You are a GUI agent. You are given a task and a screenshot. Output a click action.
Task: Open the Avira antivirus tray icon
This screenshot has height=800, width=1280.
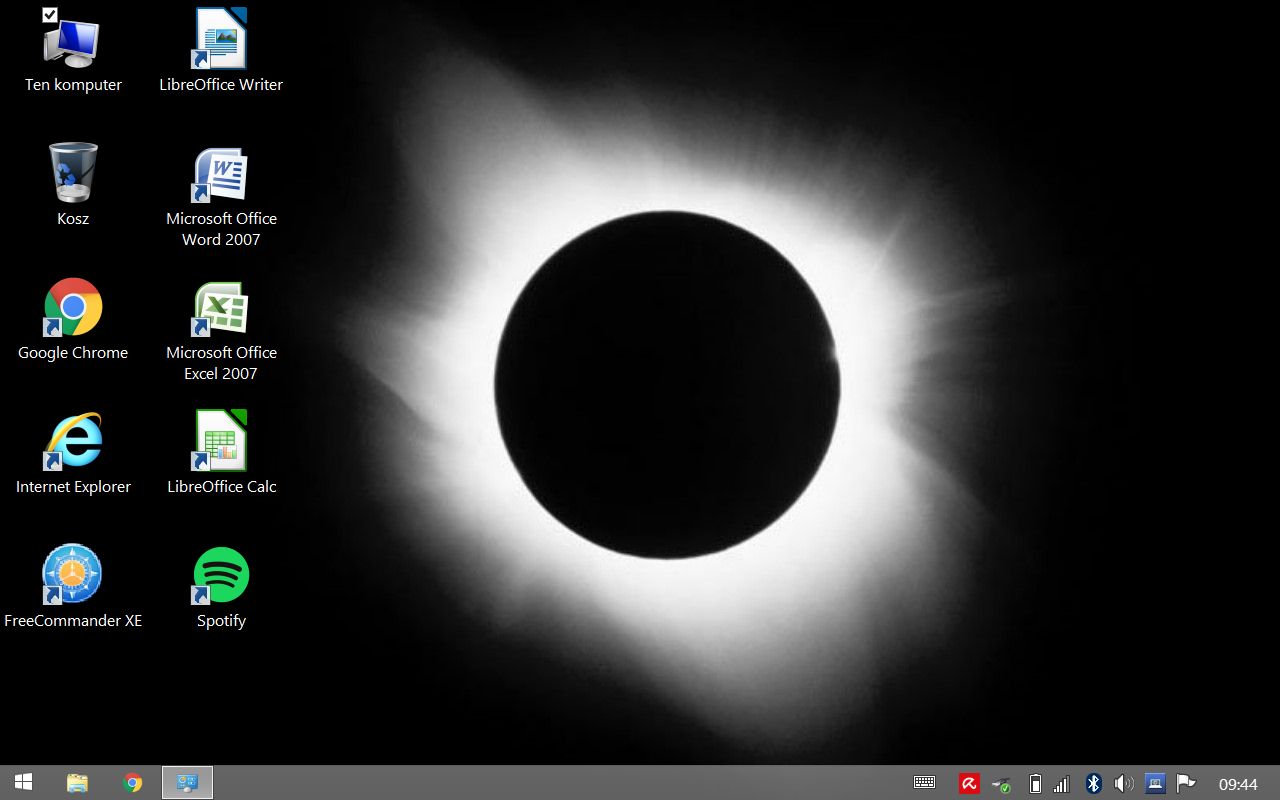[x=968, y=784]
